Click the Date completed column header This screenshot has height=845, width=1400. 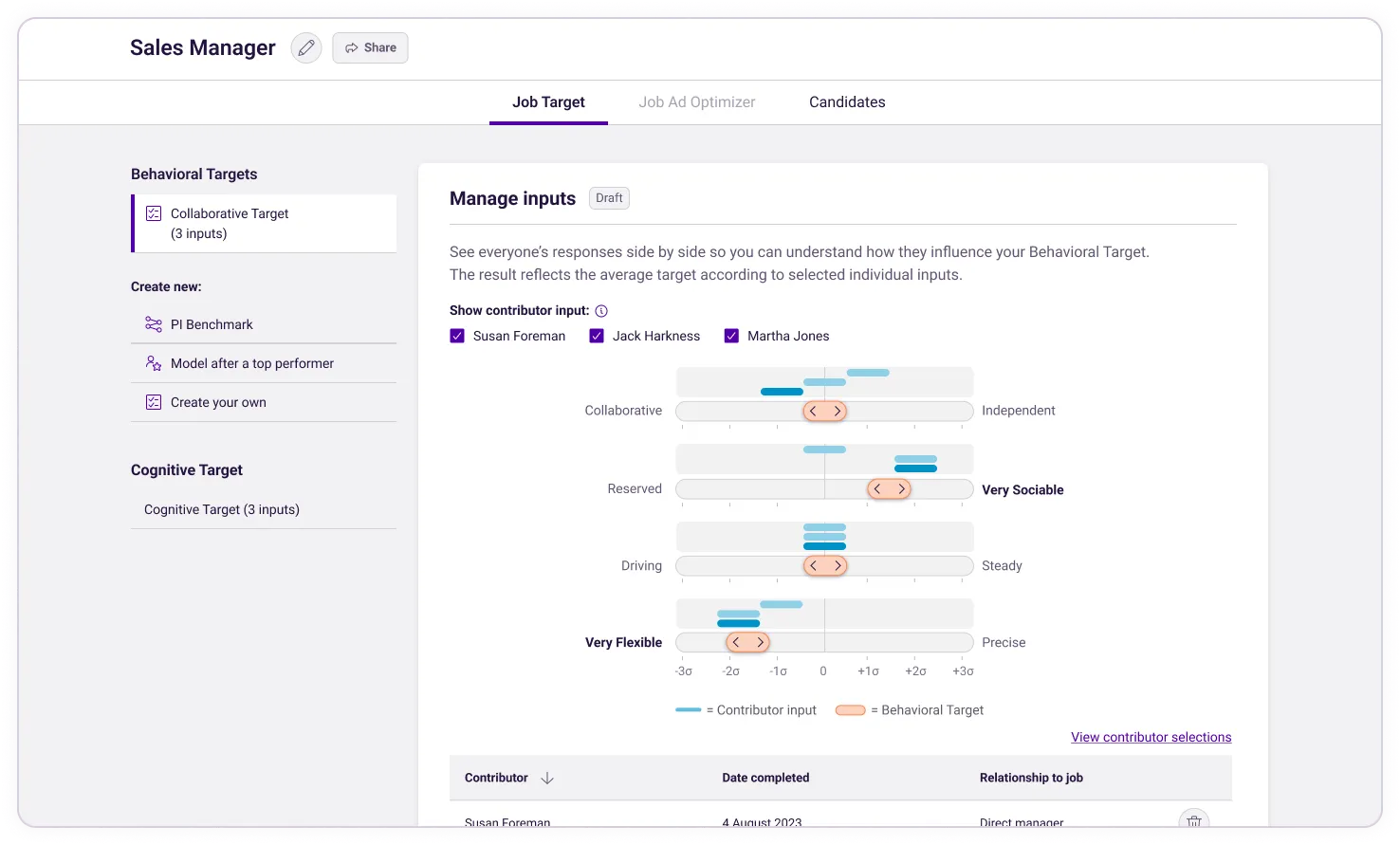tap(765, 778)
